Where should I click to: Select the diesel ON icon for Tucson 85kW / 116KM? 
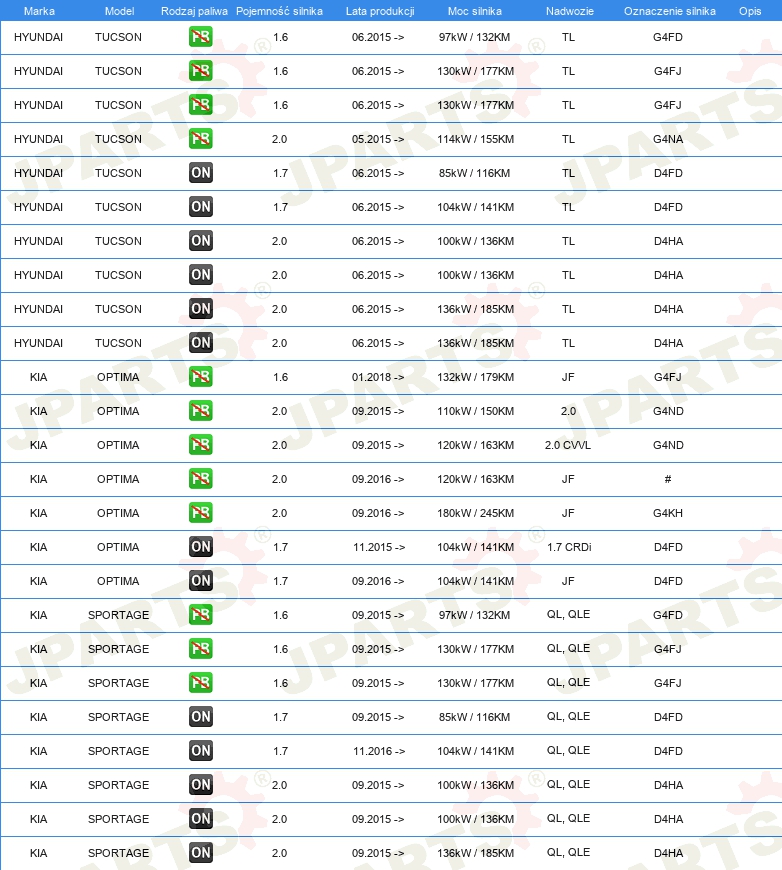pos(200,173)
